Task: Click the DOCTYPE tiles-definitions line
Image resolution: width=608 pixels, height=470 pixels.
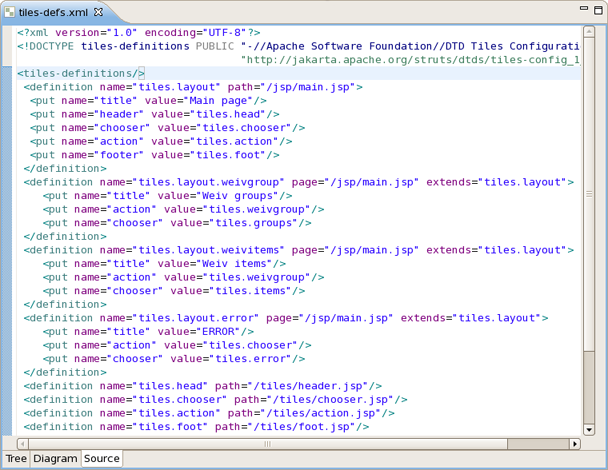Action: [299, 46]
